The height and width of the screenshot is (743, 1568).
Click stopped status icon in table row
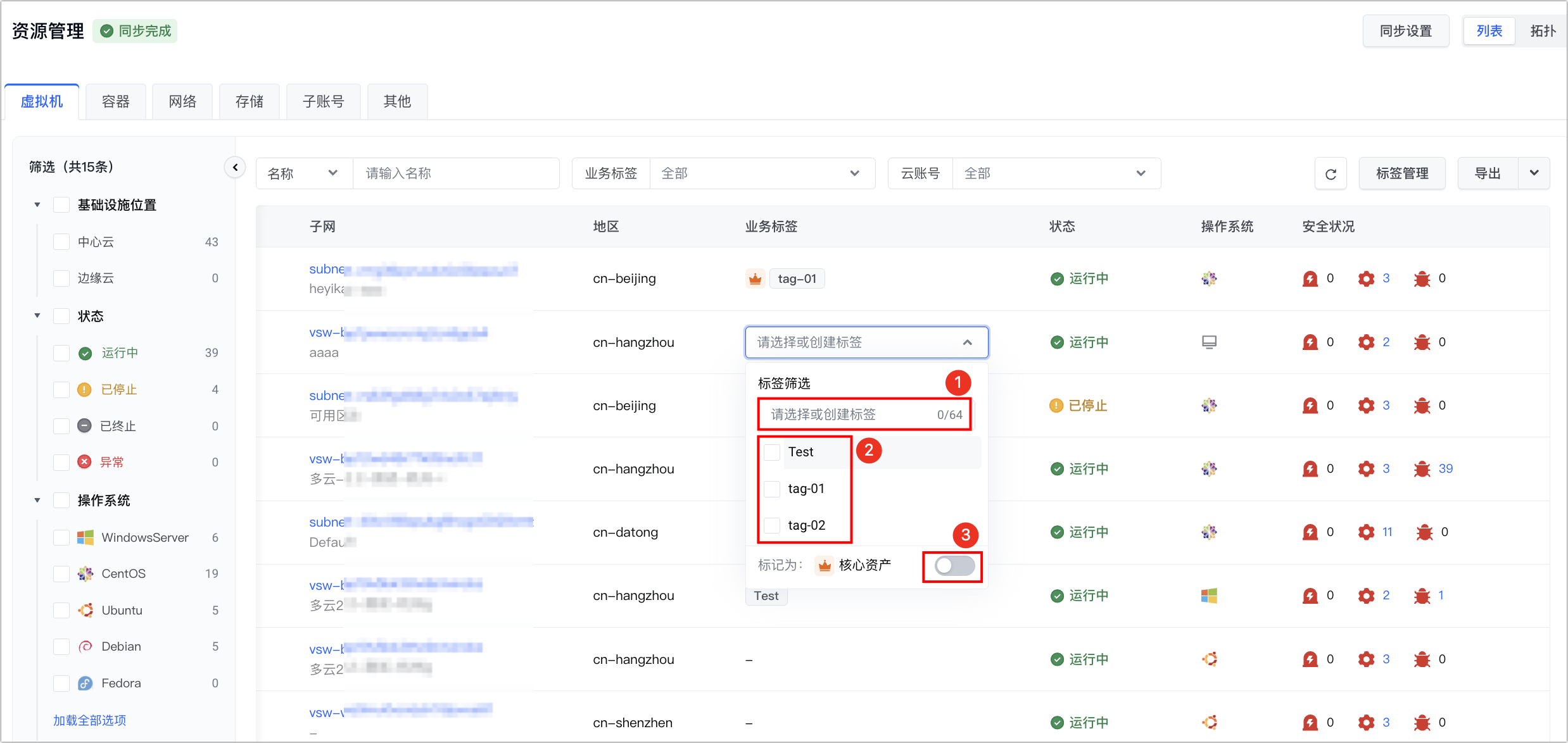coord(1056,406)
